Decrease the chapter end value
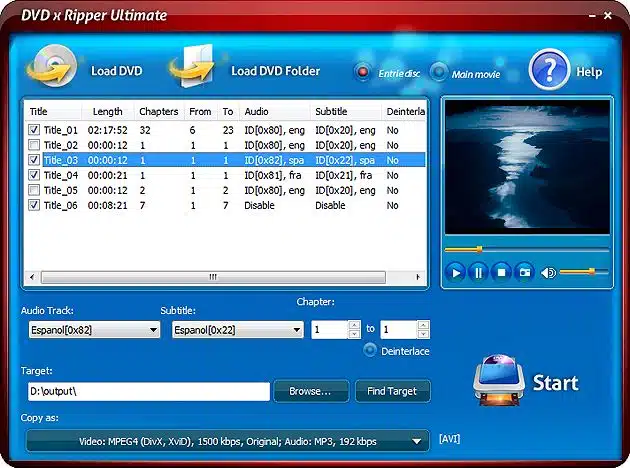Viewport: 630px width, 468px height. pos(423,334)
